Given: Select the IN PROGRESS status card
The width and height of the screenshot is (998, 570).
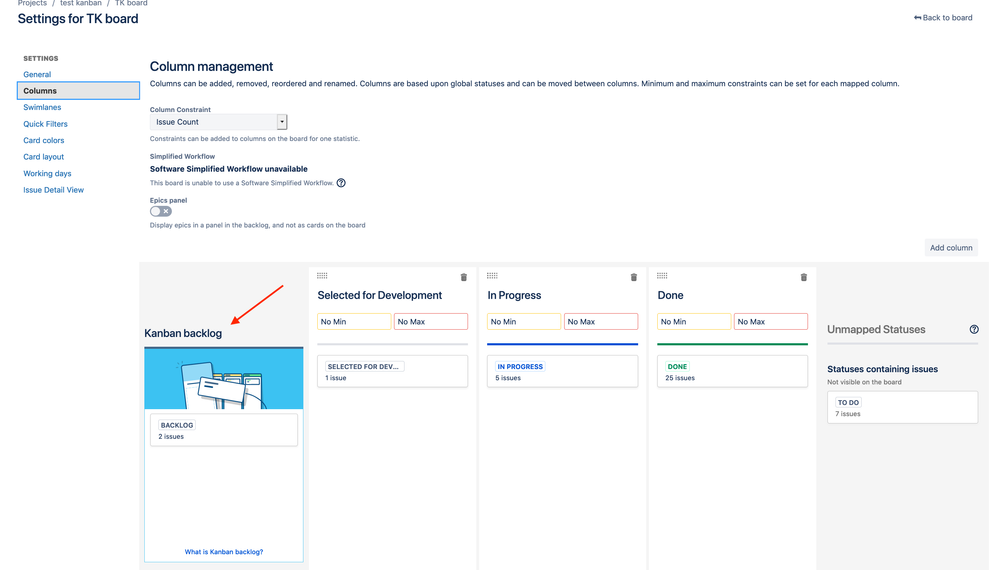Looking at the screenshot, I should click(562, 372).
